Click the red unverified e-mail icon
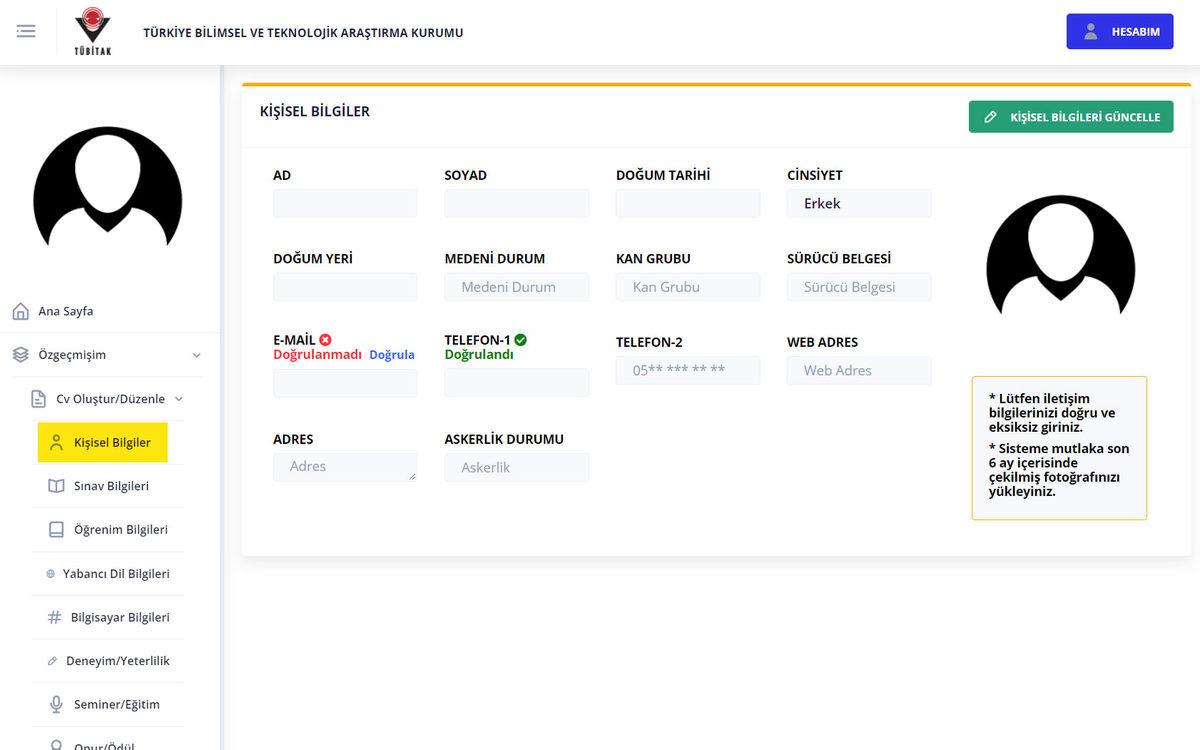The width and height of the screenshot is (1200, 750). tap(325, 340)
